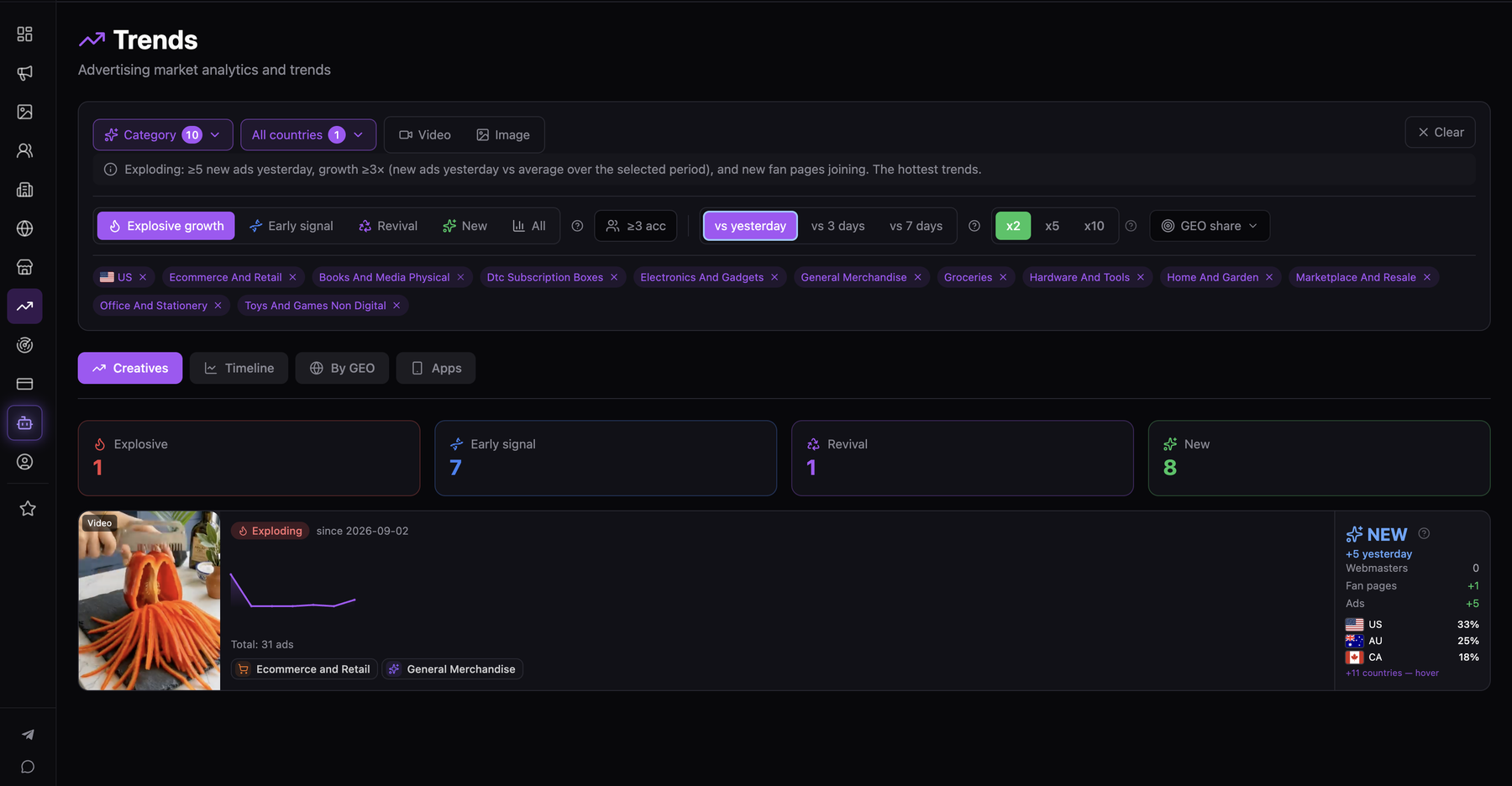Expand the All countries dropdown
Image resolution: width=1512 pixels, height=786 pixels.
307,134
